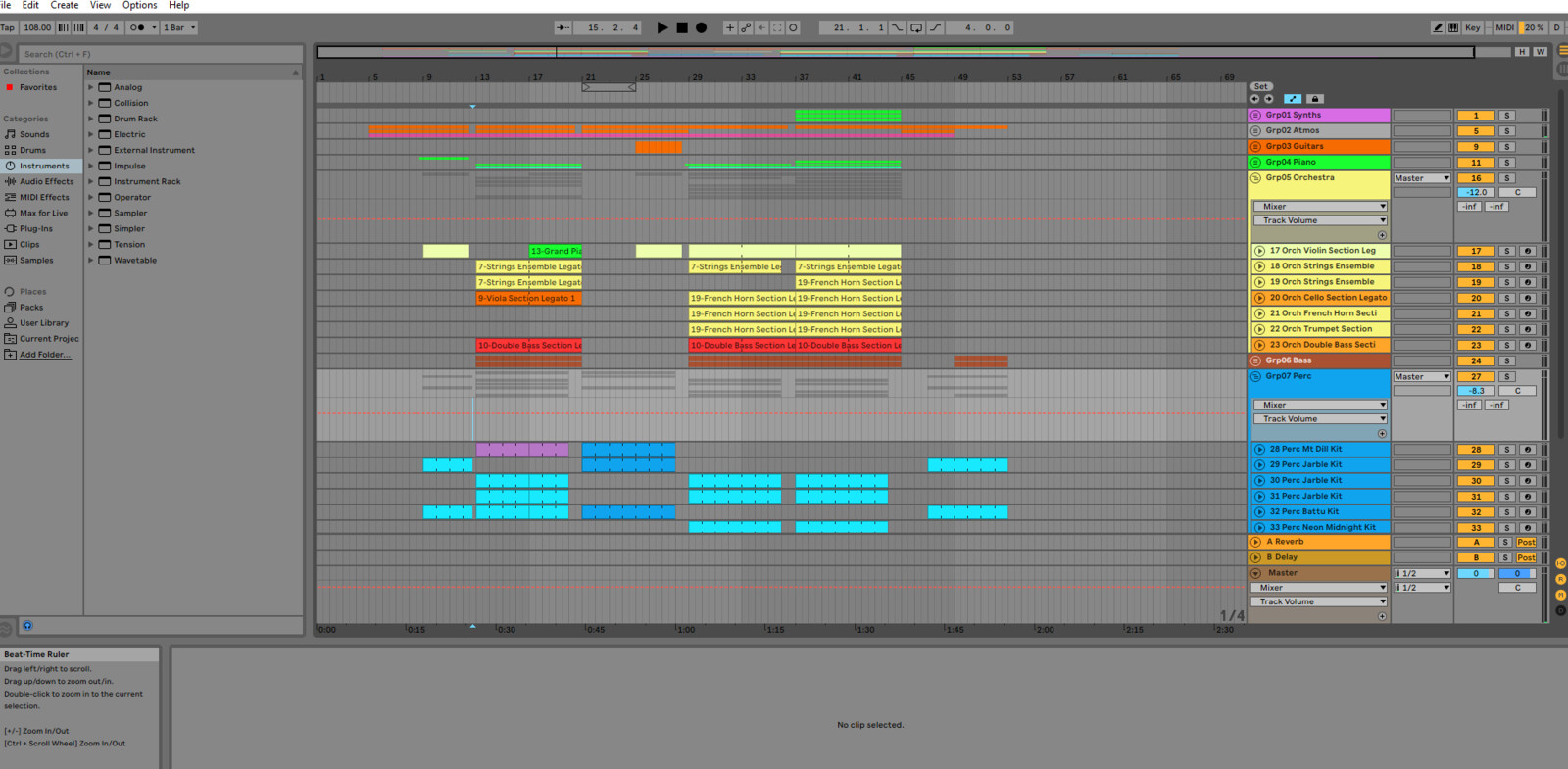Start playback with the Play button

tap(662, 27)
